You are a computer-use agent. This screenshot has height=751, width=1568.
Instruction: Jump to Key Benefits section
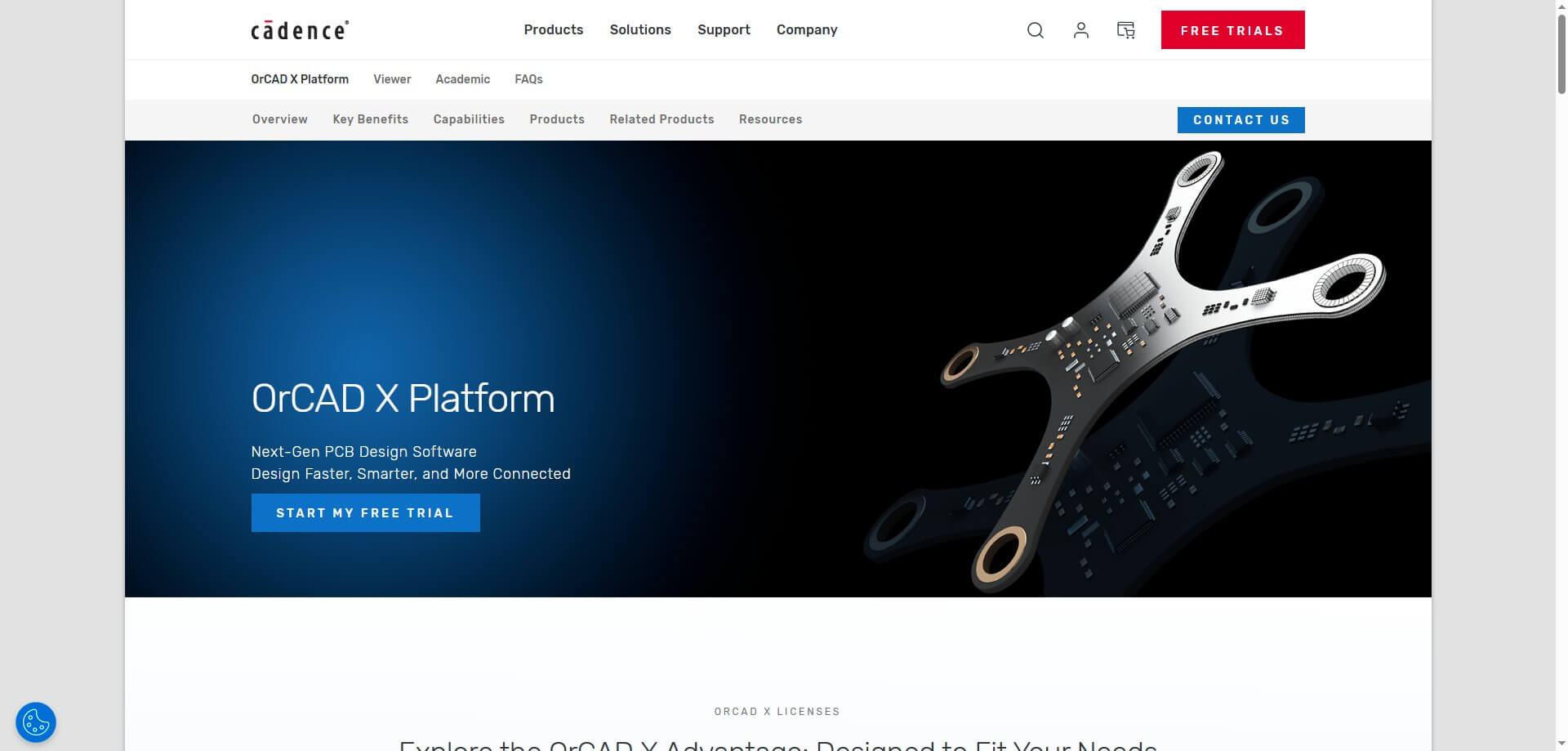click(x=371, y=119)
